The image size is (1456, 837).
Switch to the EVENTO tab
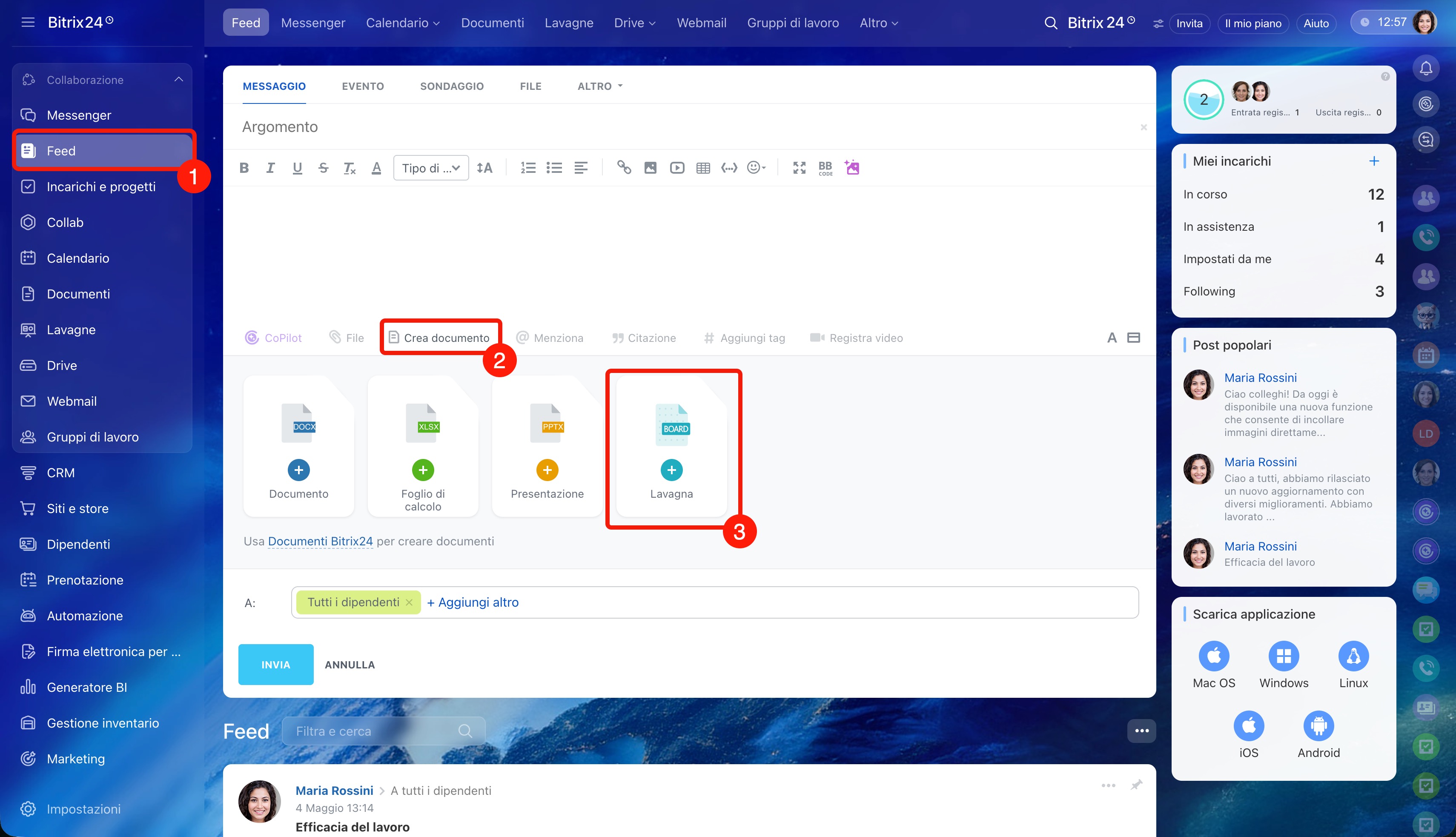tap(363, 86)
